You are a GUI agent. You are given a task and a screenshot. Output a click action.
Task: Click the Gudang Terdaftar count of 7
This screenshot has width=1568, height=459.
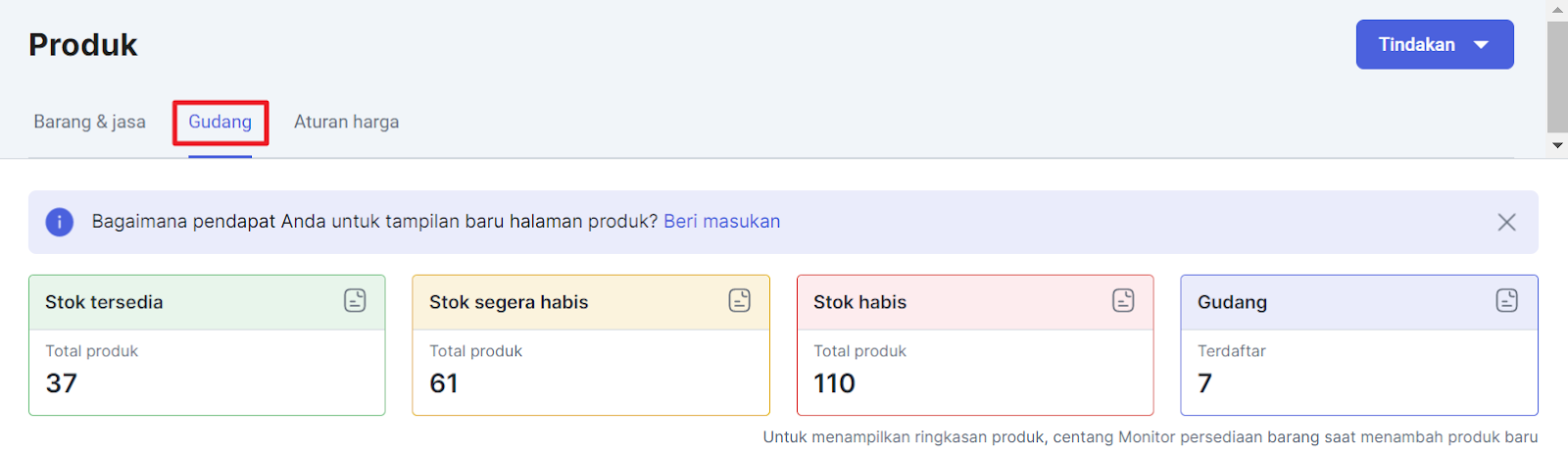[x=1205, y=383]
